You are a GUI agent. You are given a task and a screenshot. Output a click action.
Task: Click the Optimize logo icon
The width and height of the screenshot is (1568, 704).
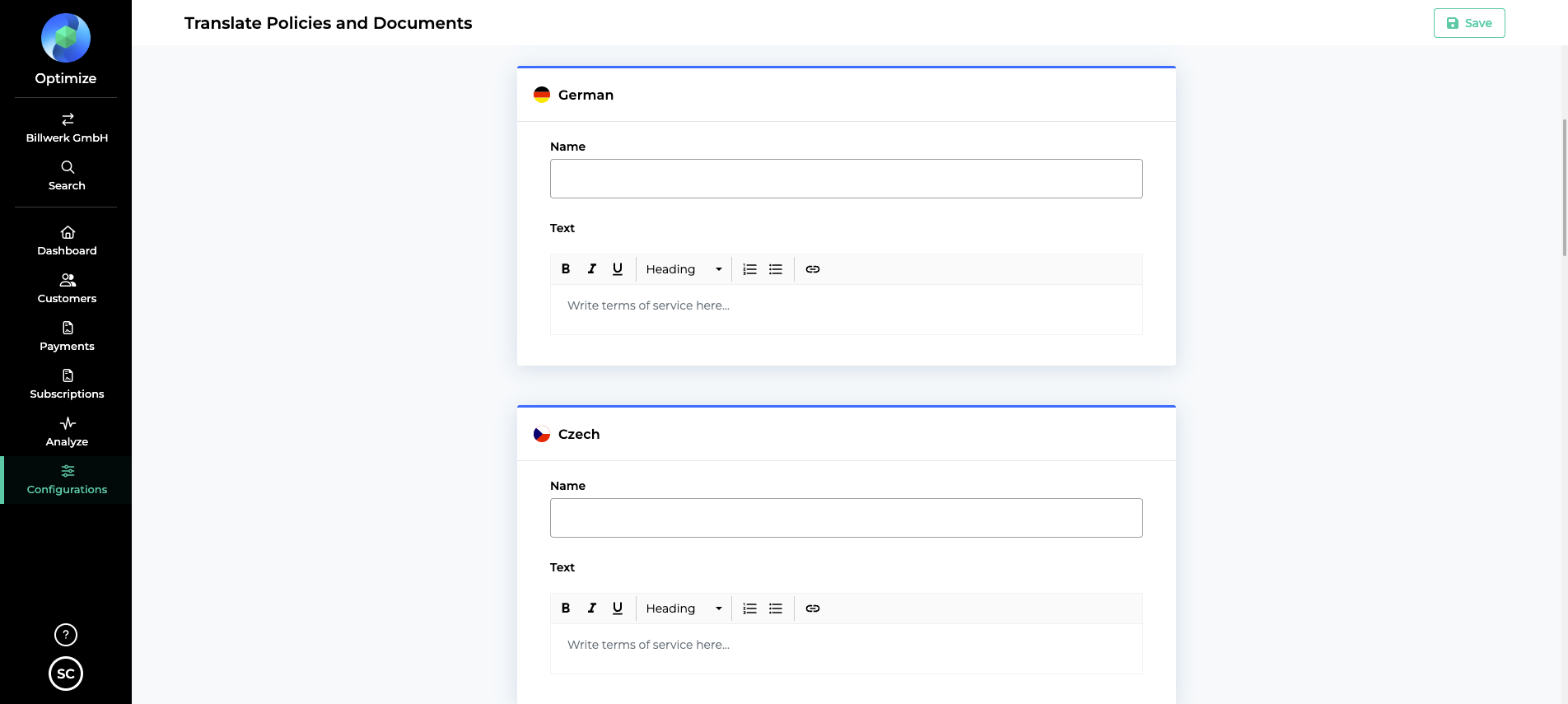(x=66, y=38)
